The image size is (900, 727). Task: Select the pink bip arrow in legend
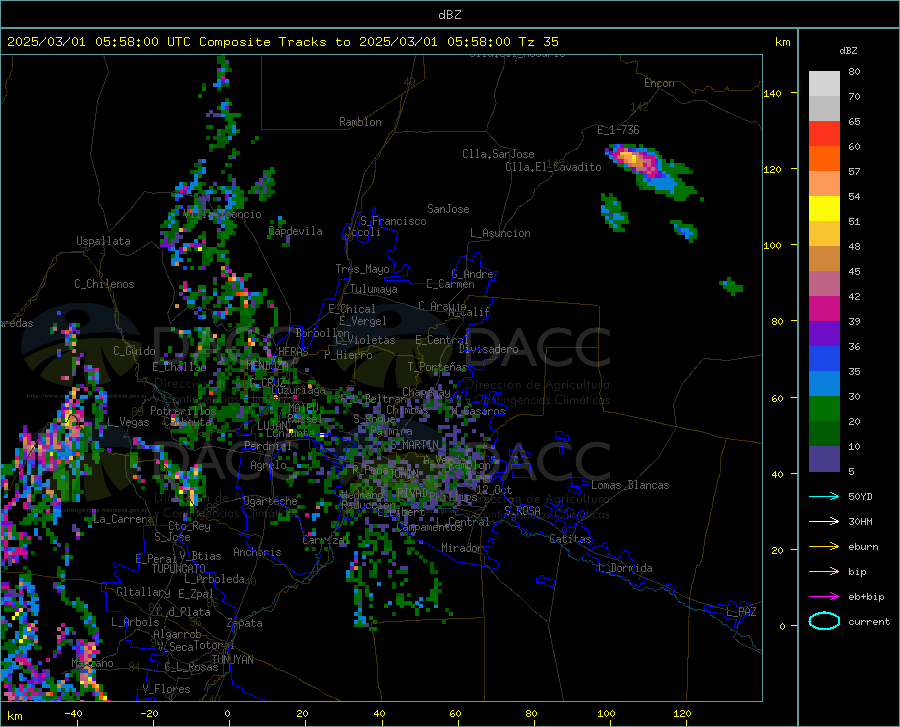pos(824,572)
